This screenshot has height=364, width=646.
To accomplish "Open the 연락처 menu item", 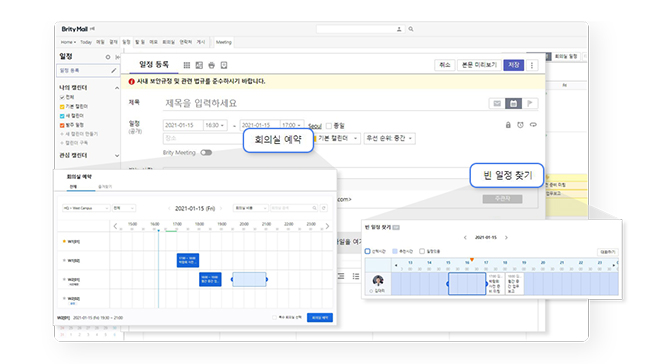I will click(186, 42).
